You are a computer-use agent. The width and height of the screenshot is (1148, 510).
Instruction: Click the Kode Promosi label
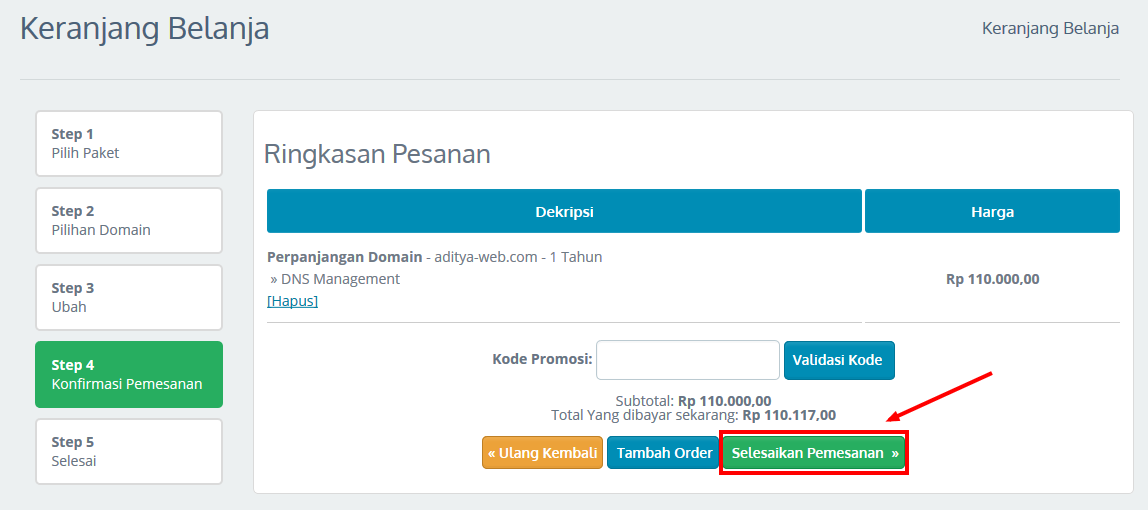542,360
